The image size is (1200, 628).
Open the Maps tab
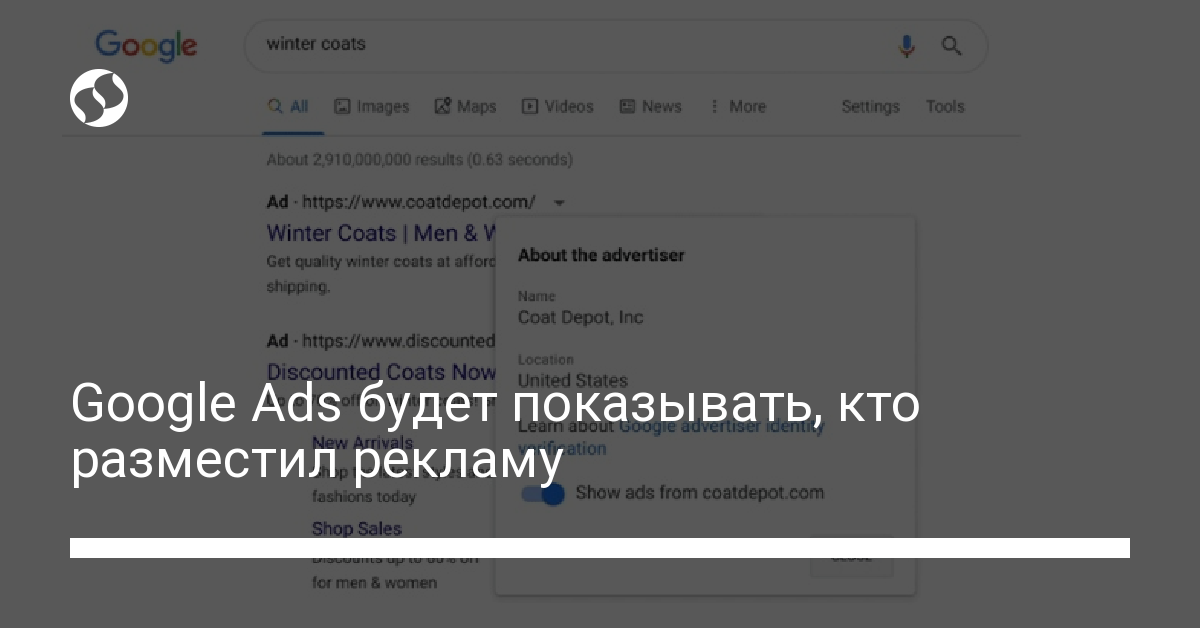(x=465, y=107)
